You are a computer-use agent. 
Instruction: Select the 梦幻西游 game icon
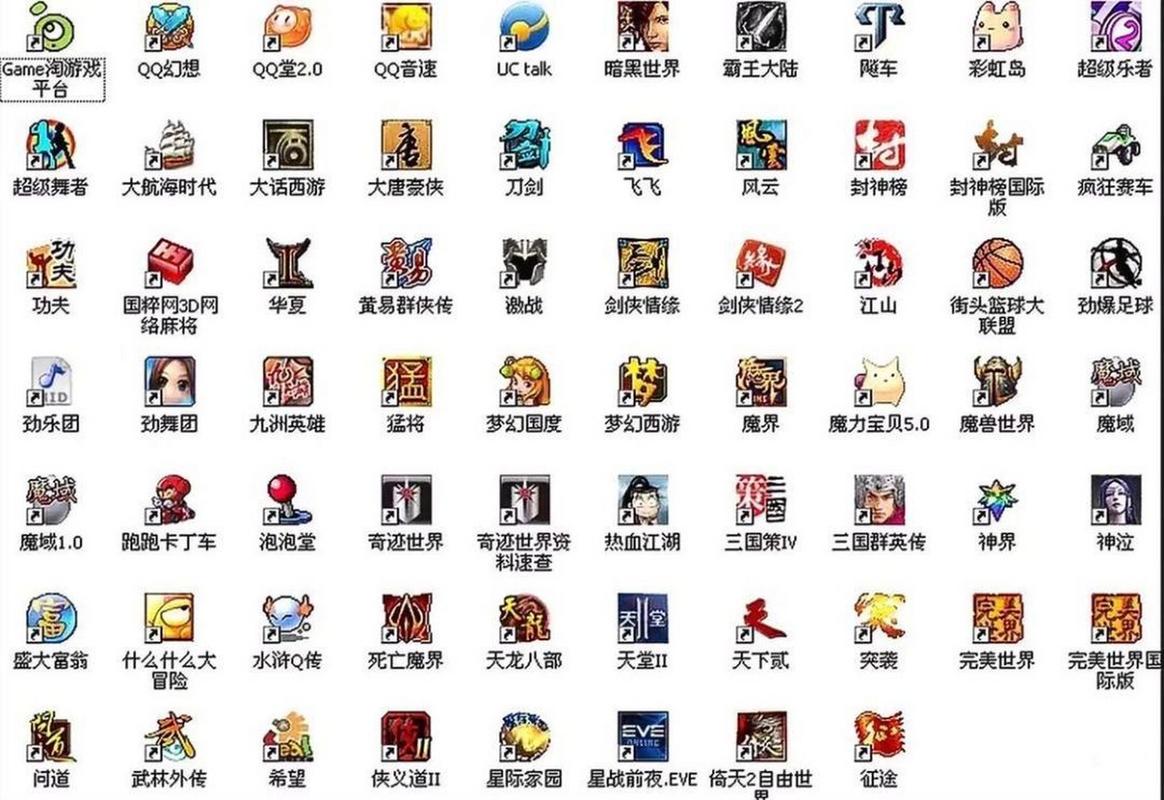pyautogui.click(x=643, y=382)
